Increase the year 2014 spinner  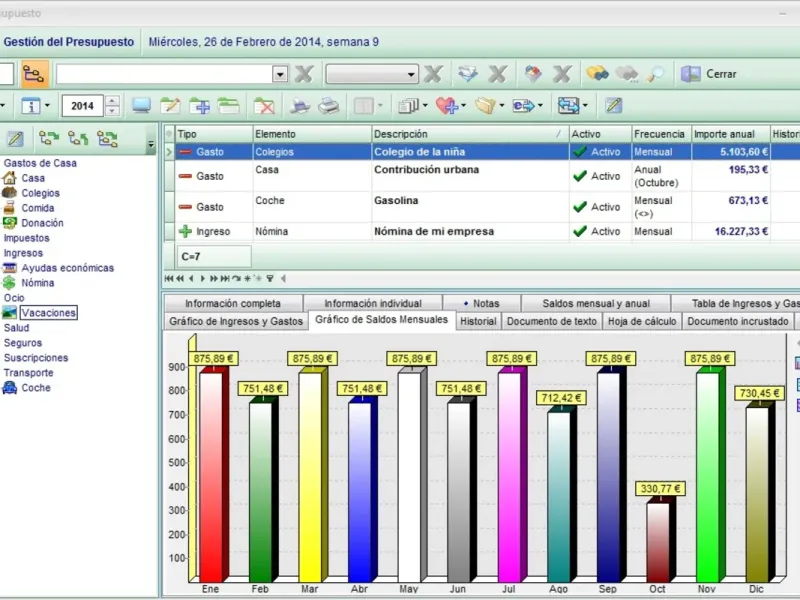tap(113, 101)
